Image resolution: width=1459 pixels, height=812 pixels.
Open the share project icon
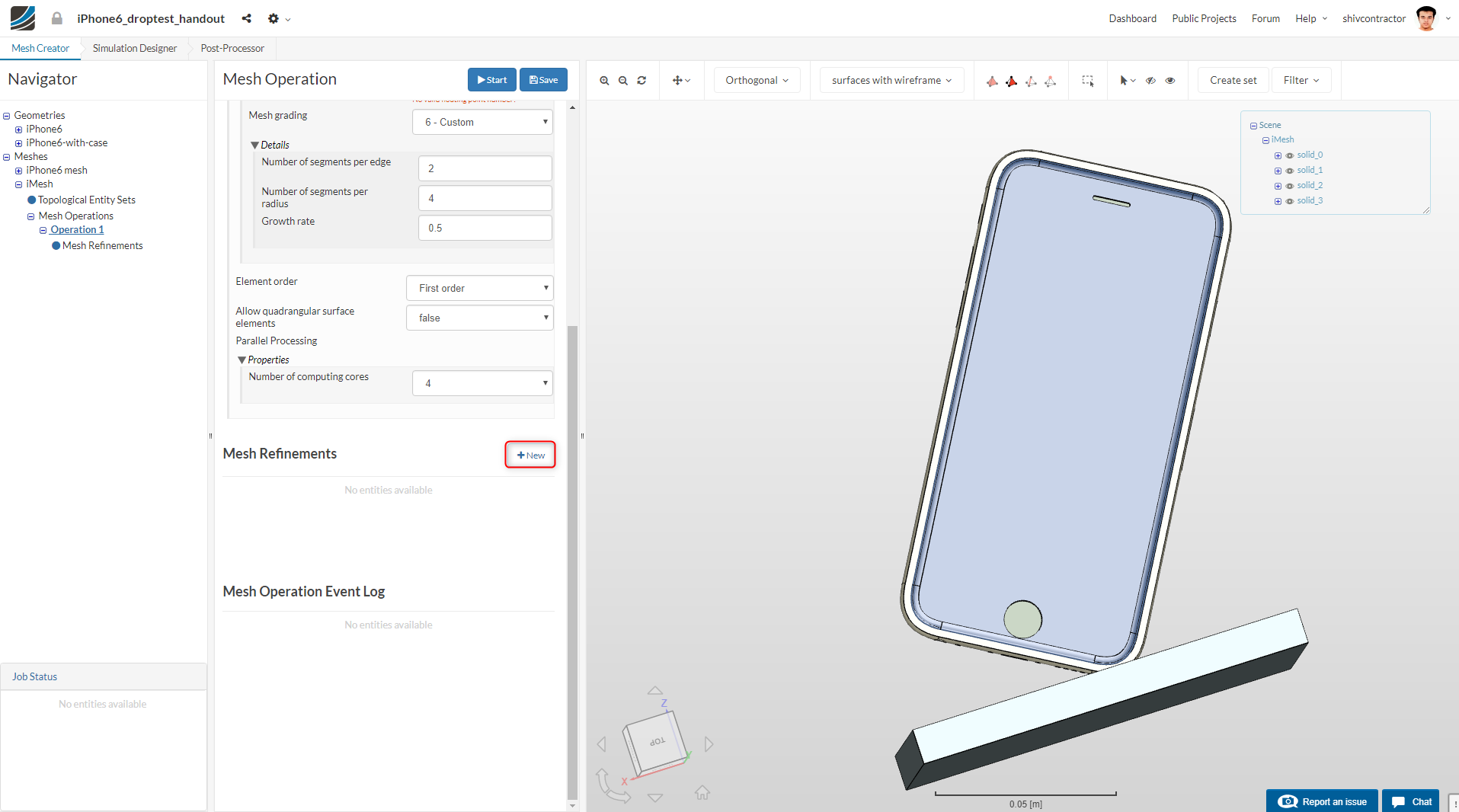246,18
